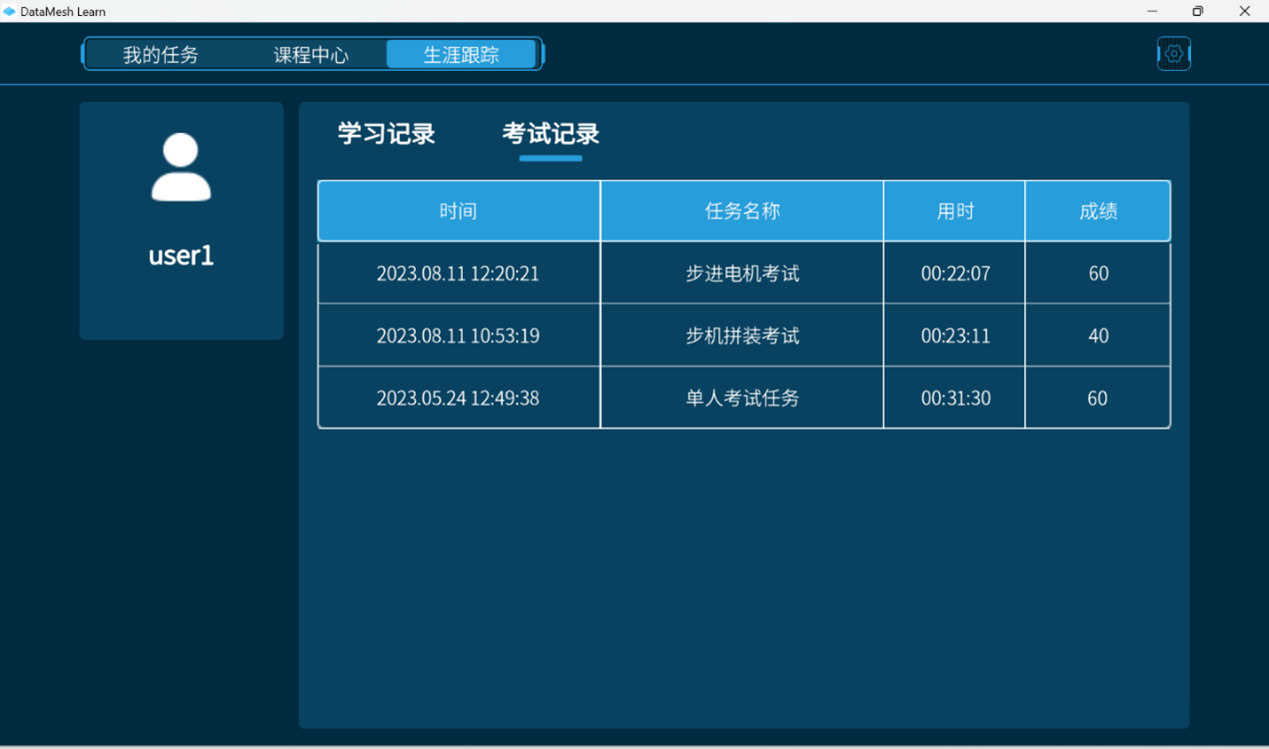Select the 步机拼装考试 exam record row
Viewport: 1269px width, 749px height.
741,335
